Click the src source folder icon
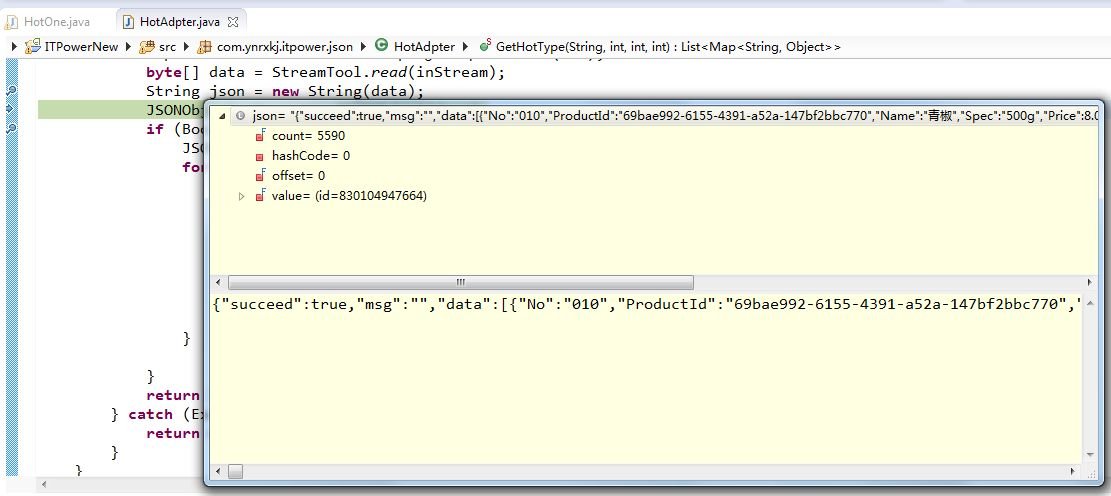The width and height of the screenshot is (1111, 496). (x=147, y=47)
